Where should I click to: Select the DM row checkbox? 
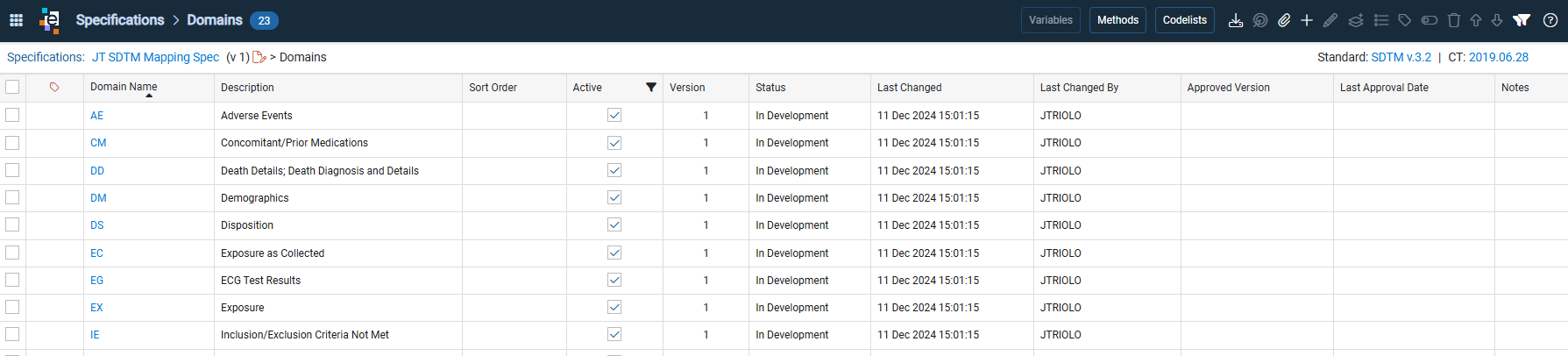12,197
